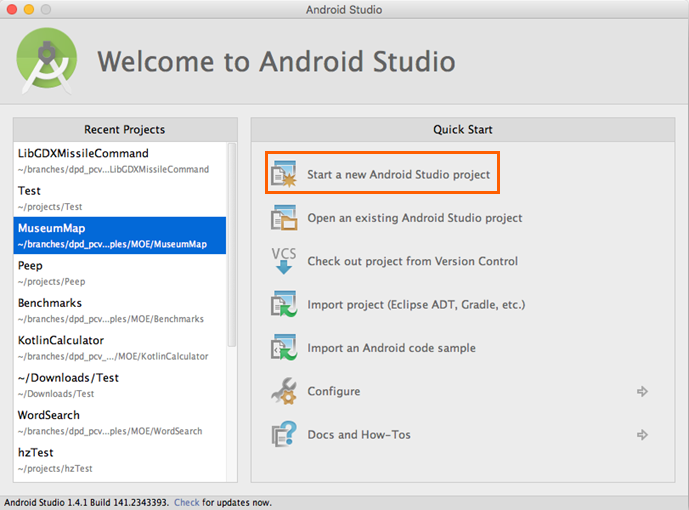The width and height of the screenshot is (689, 510).
Task: Open the Test project in ~/projects/Test
Action: tap(120, 198)
